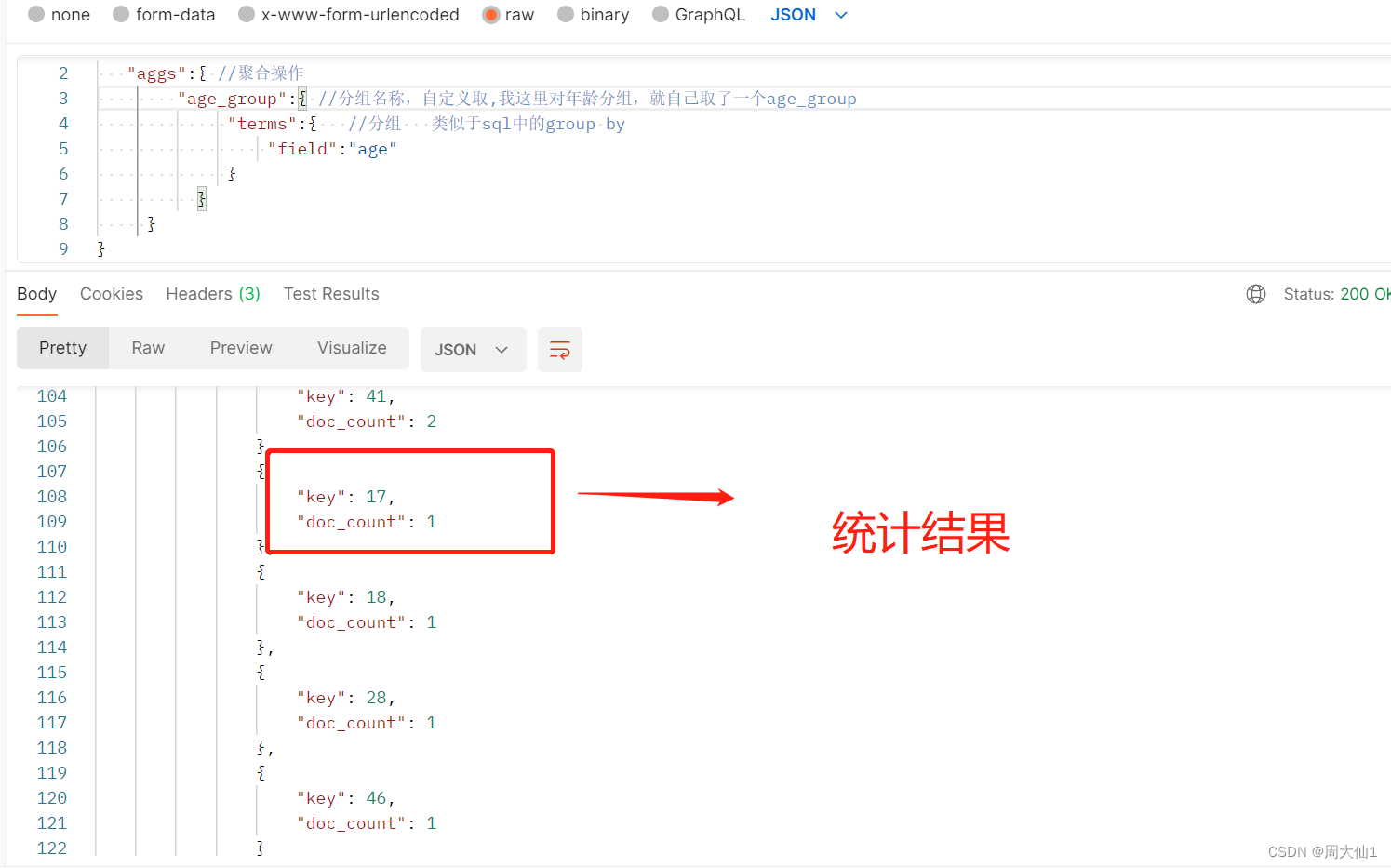Click "key": 18 on response line 112
The image size is (1391, 868).
pyautogui.click(x=346, y=597)
